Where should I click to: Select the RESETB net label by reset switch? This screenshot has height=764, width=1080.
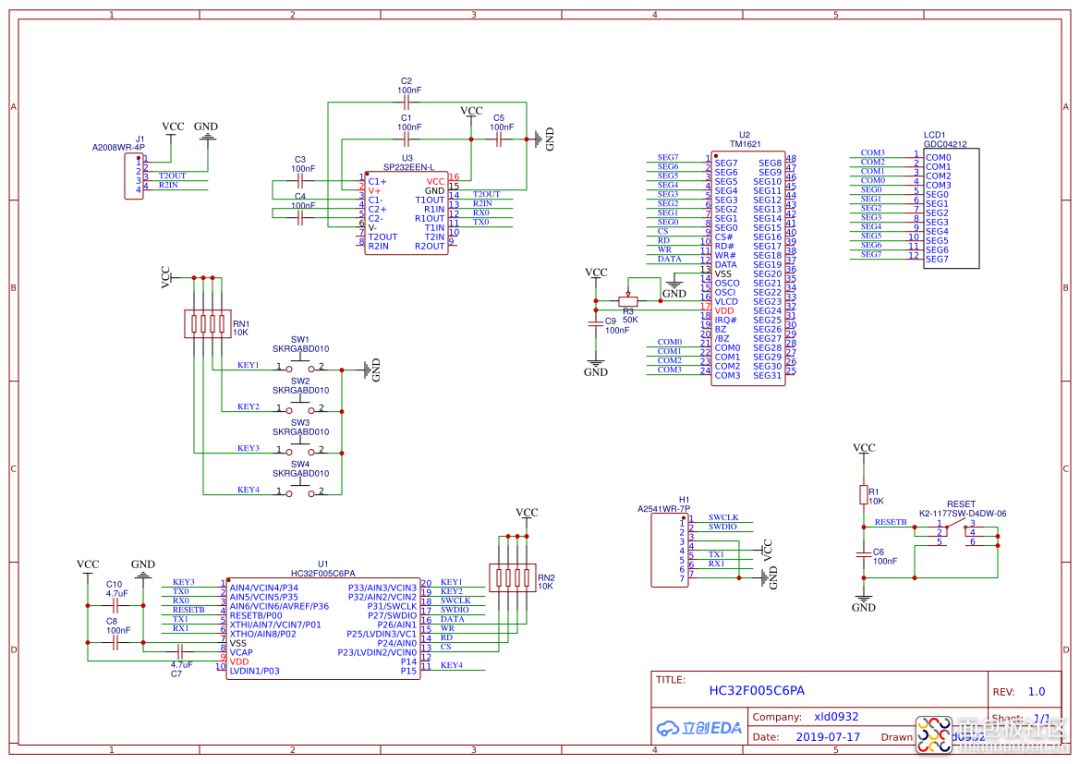click(891, 522)
